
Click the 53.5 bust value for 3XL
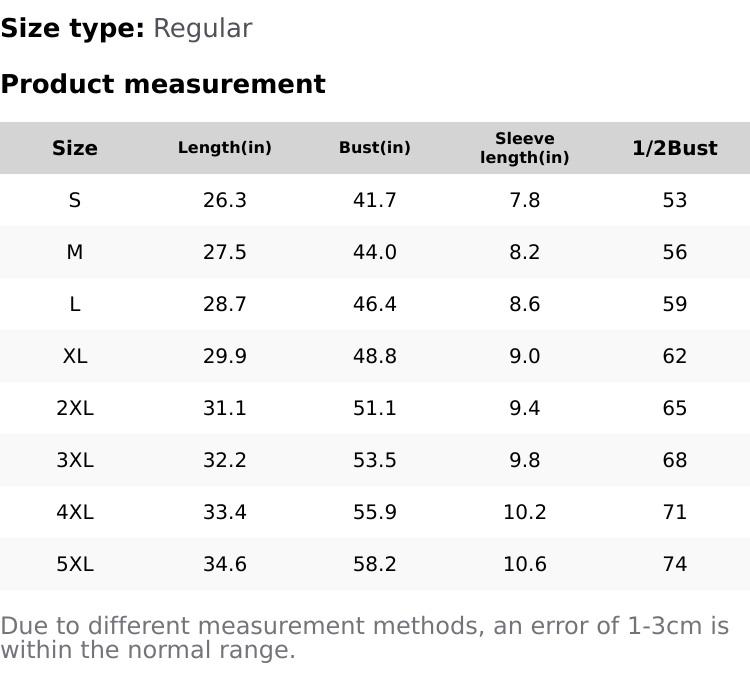pyautogui.click(x=375, y=460)
